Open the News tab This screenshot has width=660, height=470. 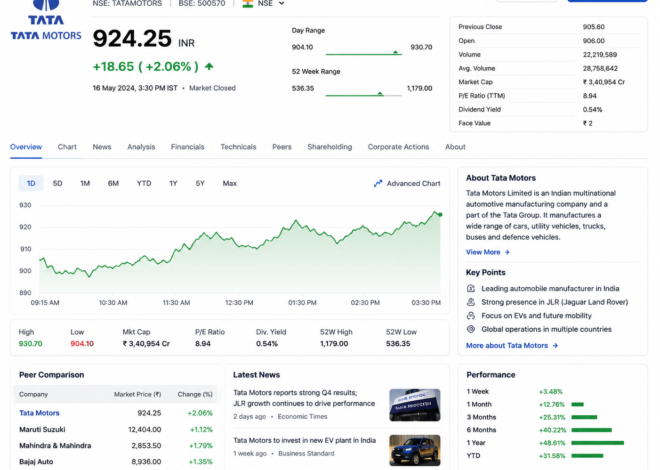click(x=102, y=147)
